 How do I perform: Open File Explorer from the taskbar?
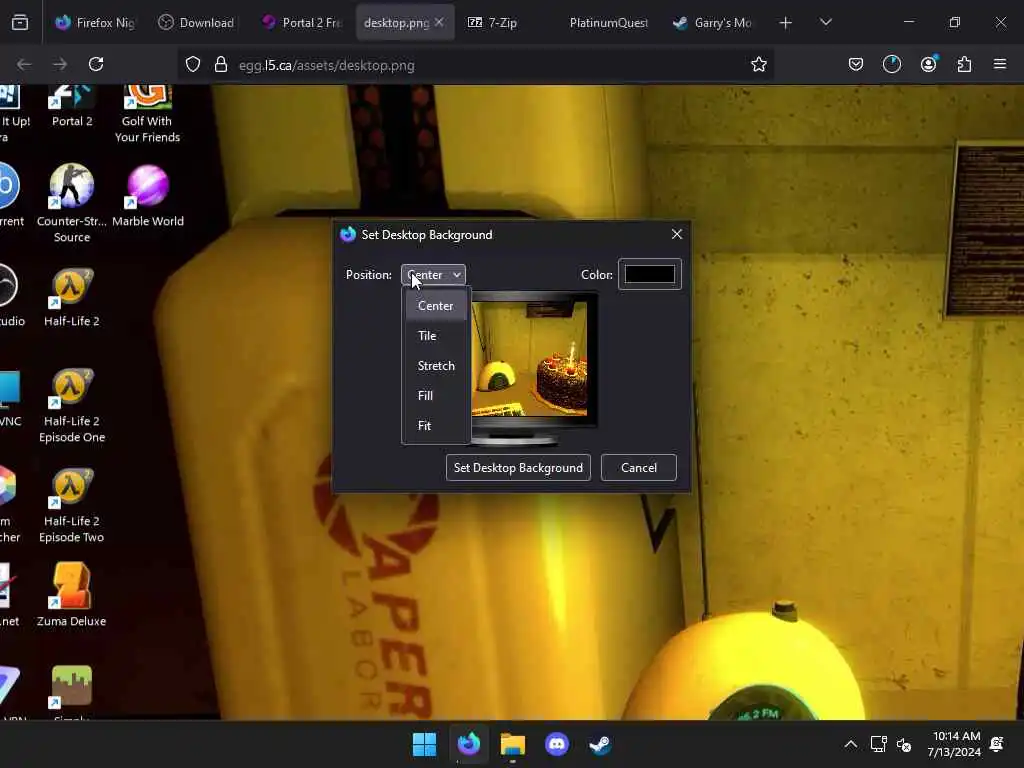click(513, 744)
